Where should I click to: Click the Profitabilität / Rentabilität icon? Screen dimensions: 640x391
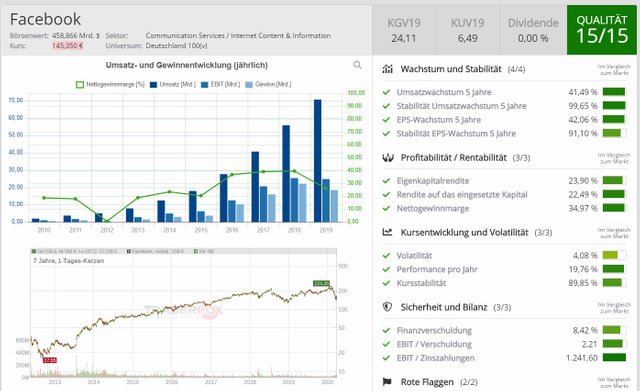pos(388,158)
